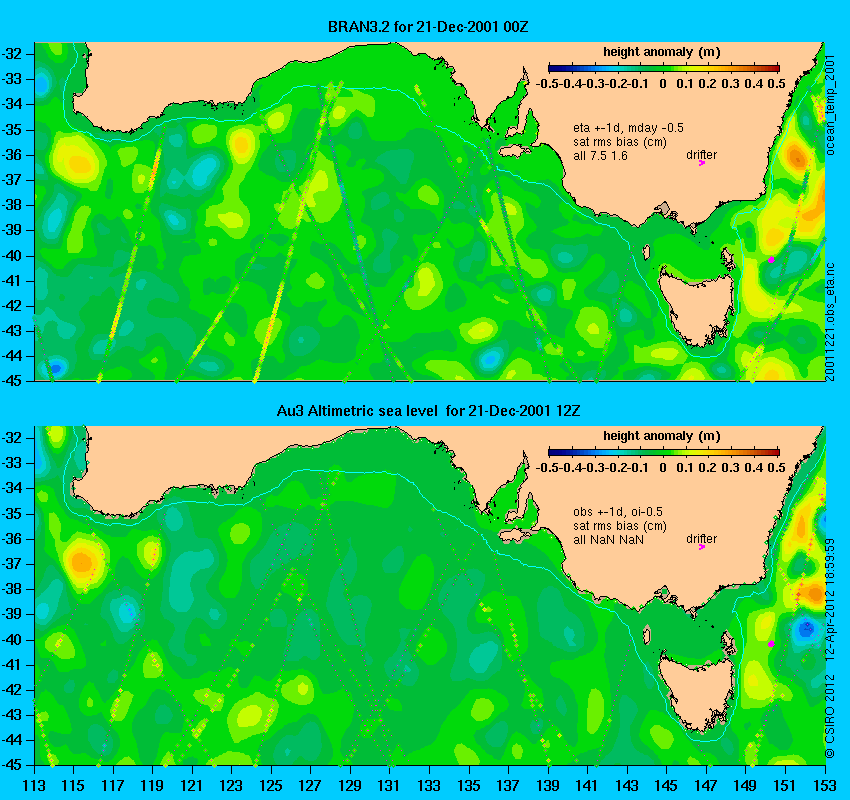This screenshot has width=850, height=800.
Task: Click the top panel "drifter" label
Action: (701, 154)
